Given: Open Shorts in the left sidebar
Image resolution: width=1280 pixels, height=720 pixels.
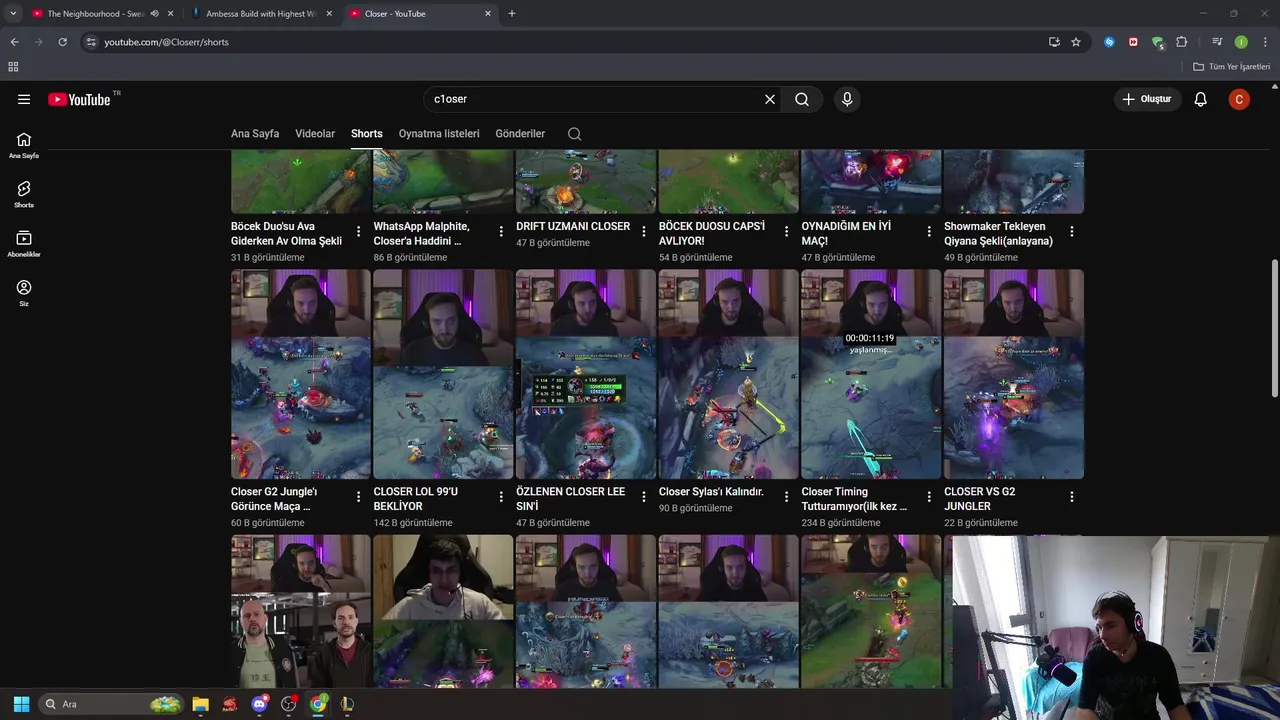Looking at the screenshot, I should (x=24, y=194).
